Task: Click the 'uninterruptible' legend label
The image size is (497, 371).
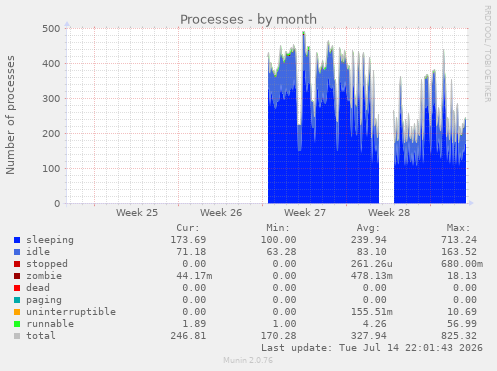Action: (x=71, y=312)
